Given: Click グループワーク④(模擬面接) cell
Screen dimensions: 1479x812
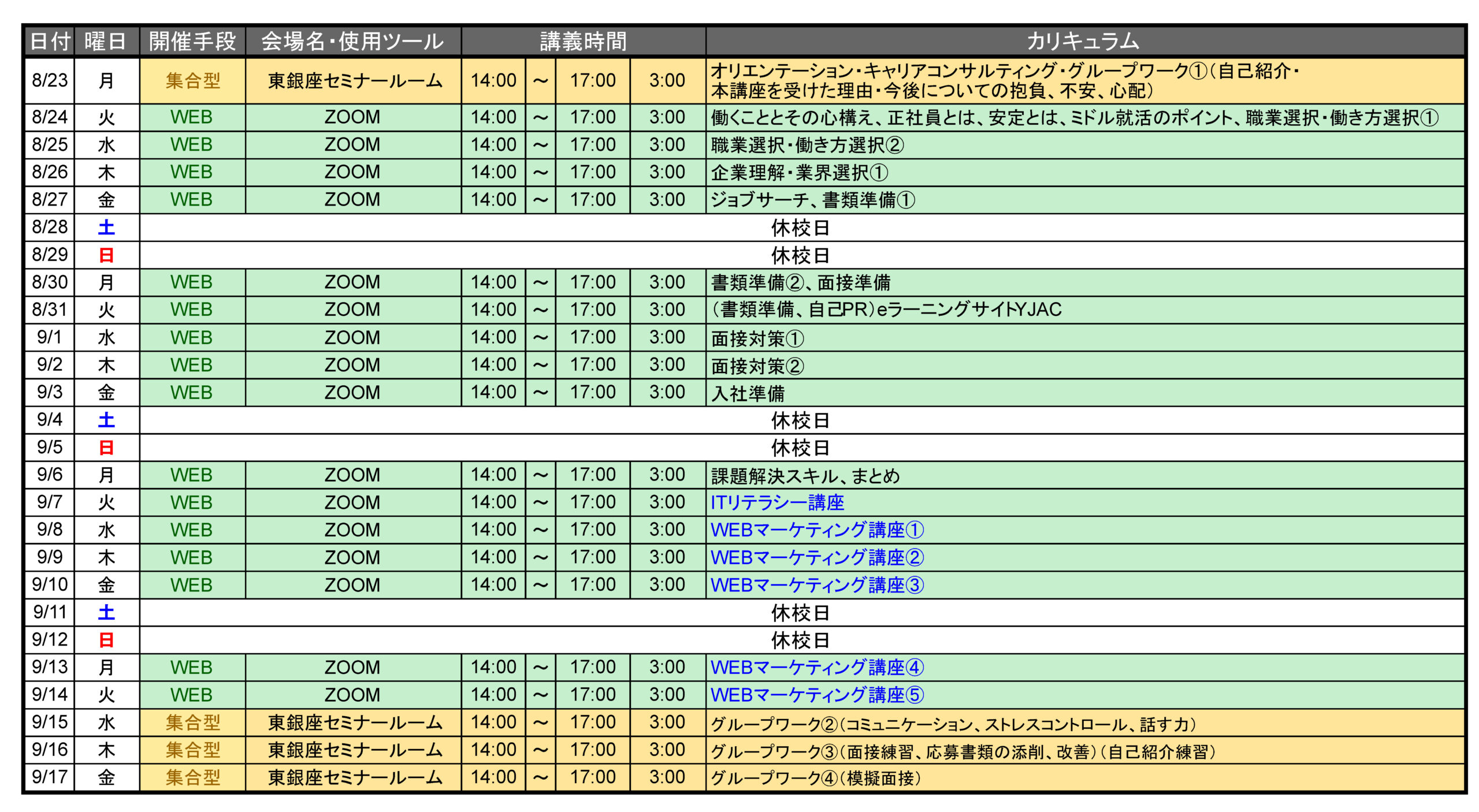Looking at the screenshot, I should pos(1084,777).
